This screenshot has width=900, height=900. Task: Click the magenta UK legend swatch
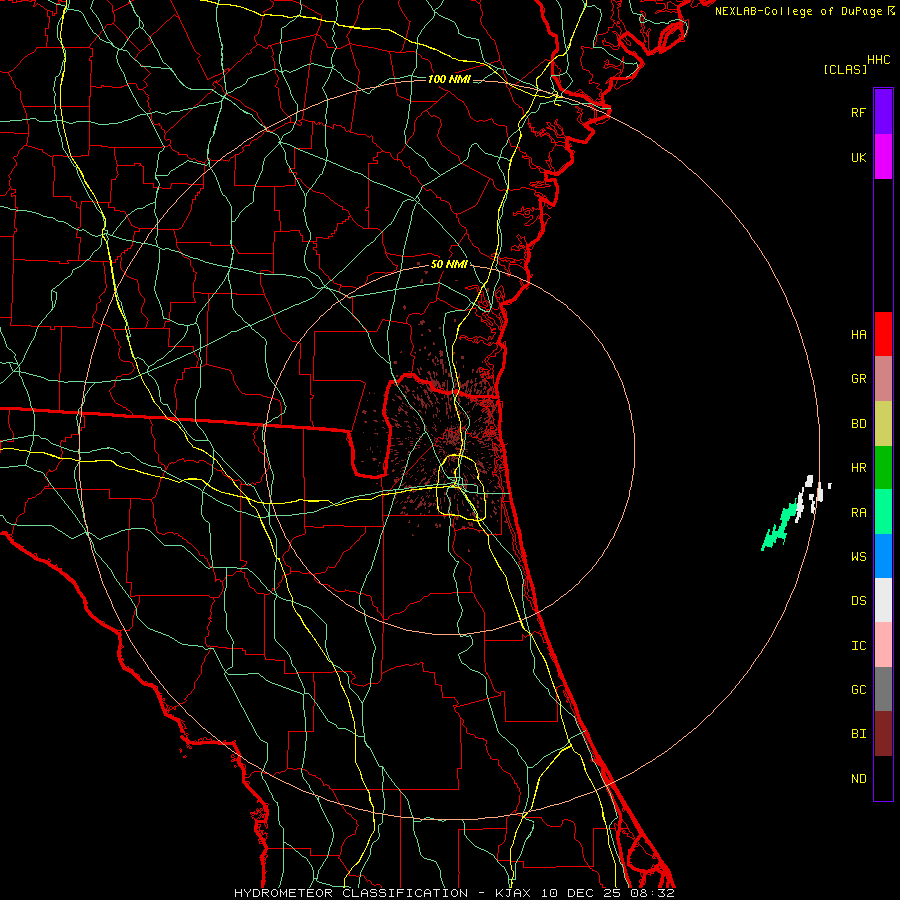click(x=883, y=157)
